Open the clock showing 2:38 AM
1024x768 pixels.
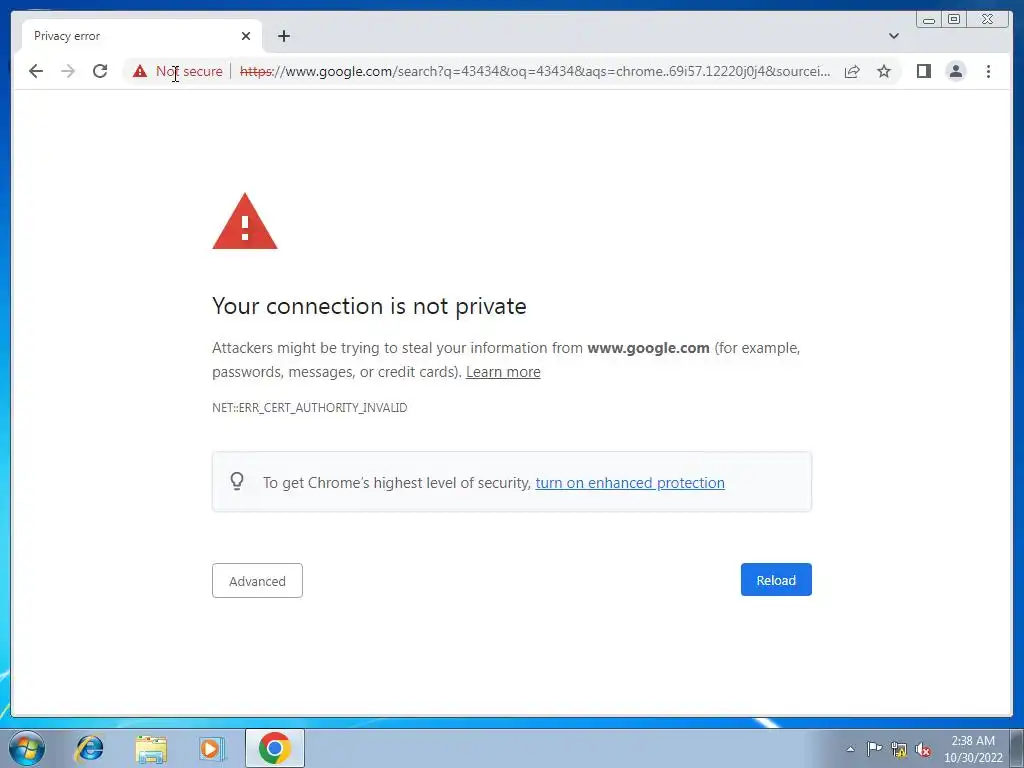972,749
